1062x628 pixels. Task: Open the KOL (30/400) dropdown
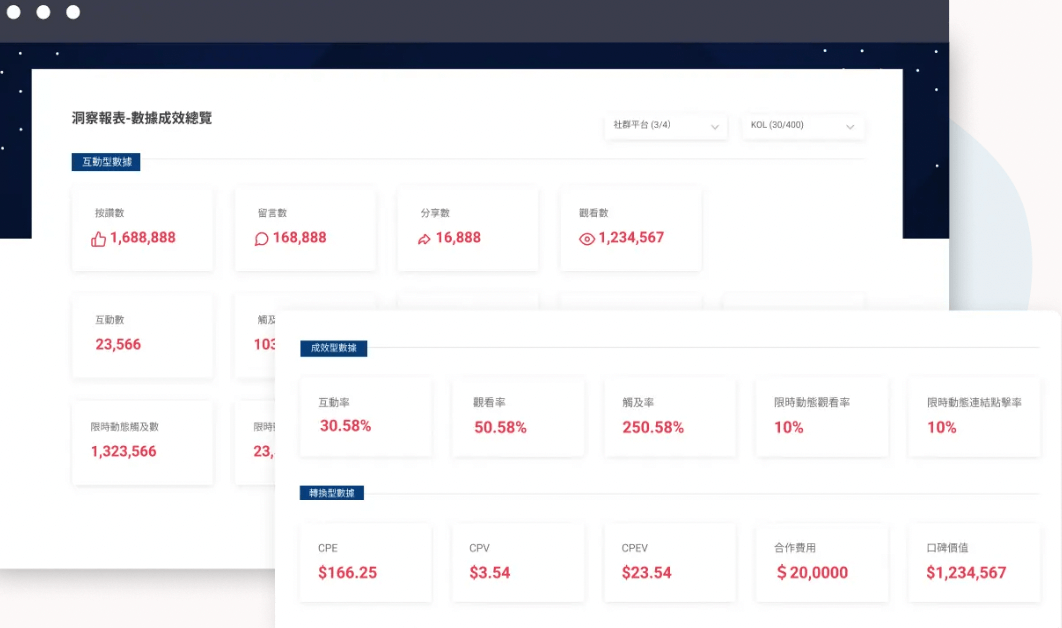click(803, 125)
